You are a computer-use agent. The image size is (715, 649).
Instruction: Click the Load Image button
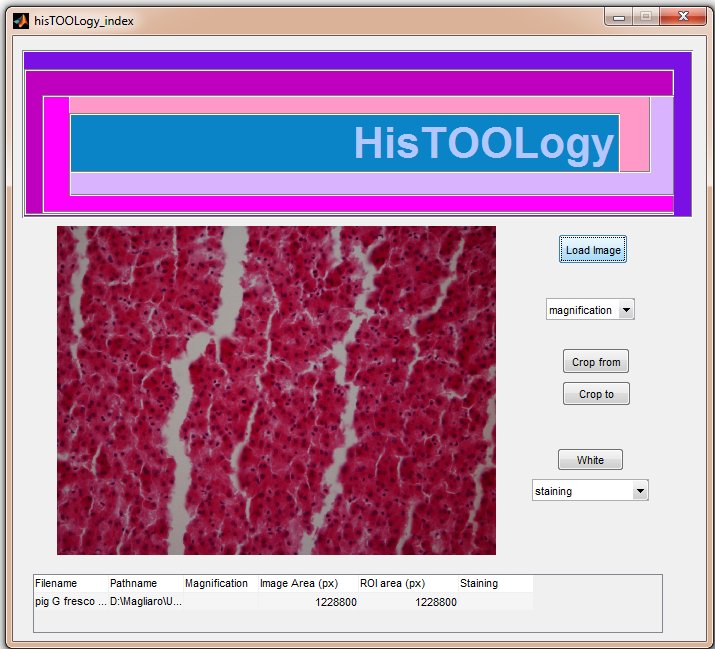pos(593,249)
